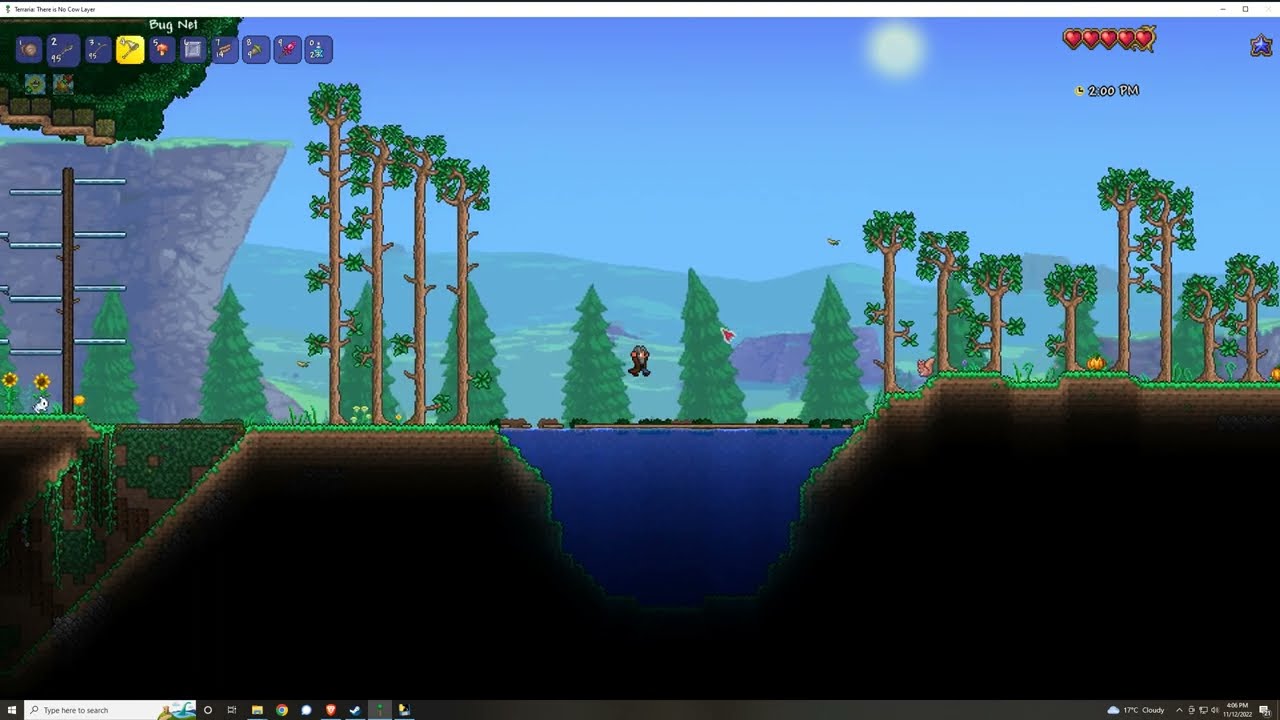The image size is (1280, 720).
Task: Click the volume speaker icon in tray
Action: coord(1215,710)
